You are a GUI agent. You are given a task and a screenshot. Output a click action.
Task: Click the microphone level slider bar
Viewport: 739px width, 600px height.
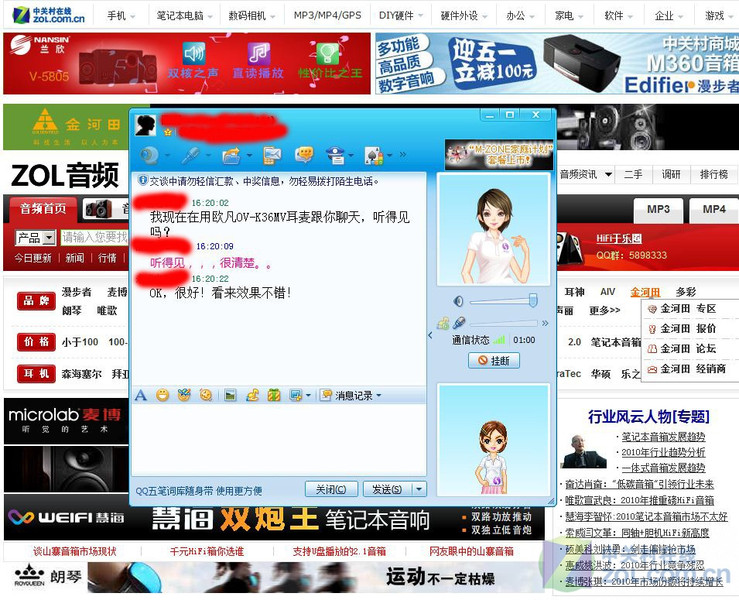(503, 323)
